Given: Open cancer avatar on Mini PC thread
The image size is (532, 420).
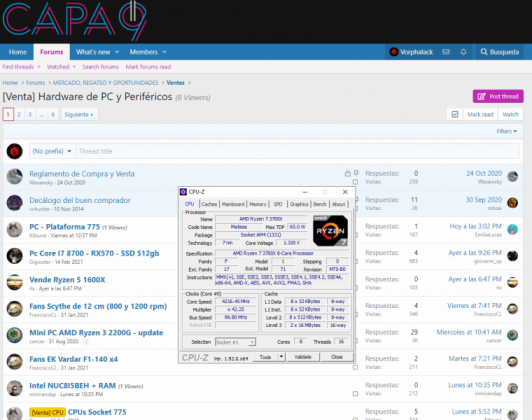Looking at the screenshot, I should 15,335.
